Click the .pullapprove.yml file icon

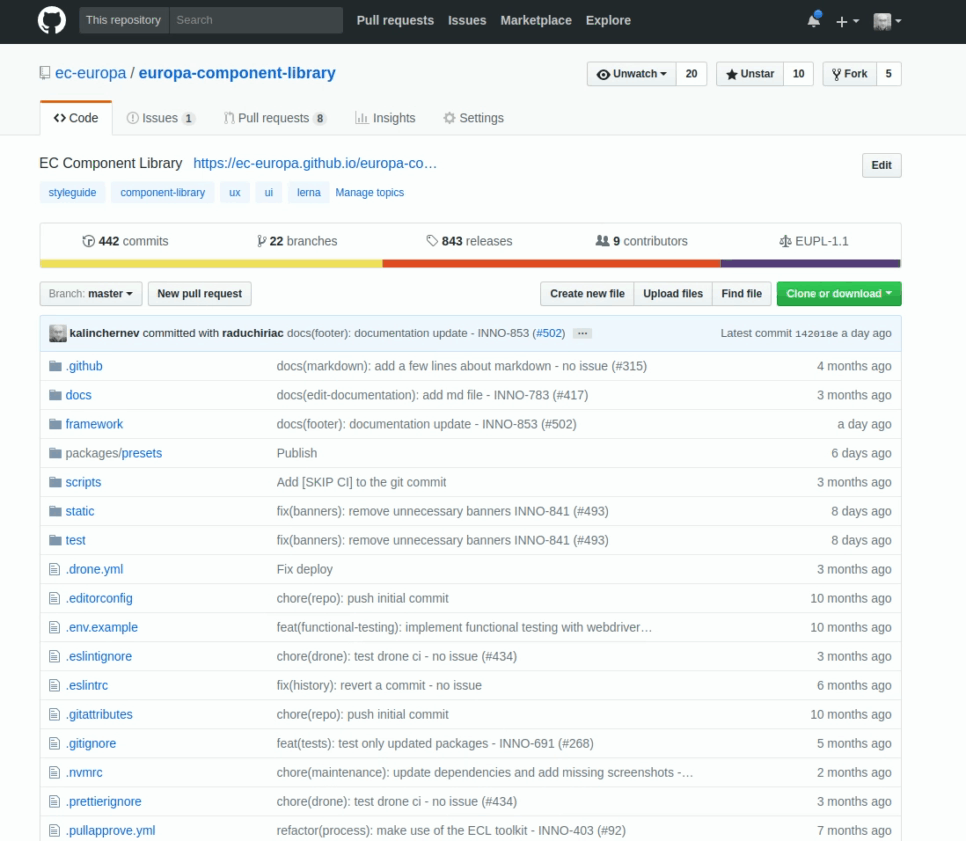55,830
